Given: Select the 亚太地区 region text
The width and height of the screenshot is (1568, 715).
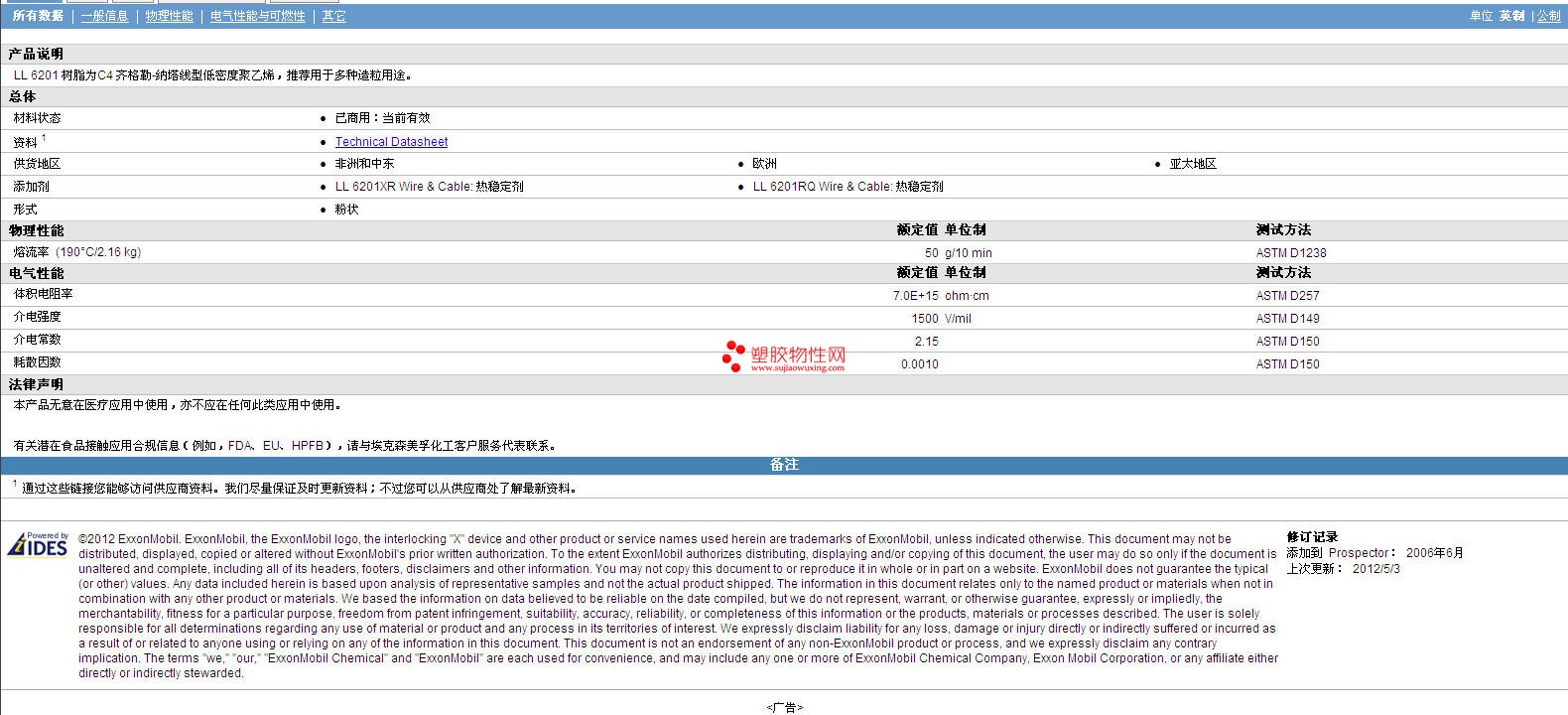Looking at the screenshot, I should coord(1193,164).
